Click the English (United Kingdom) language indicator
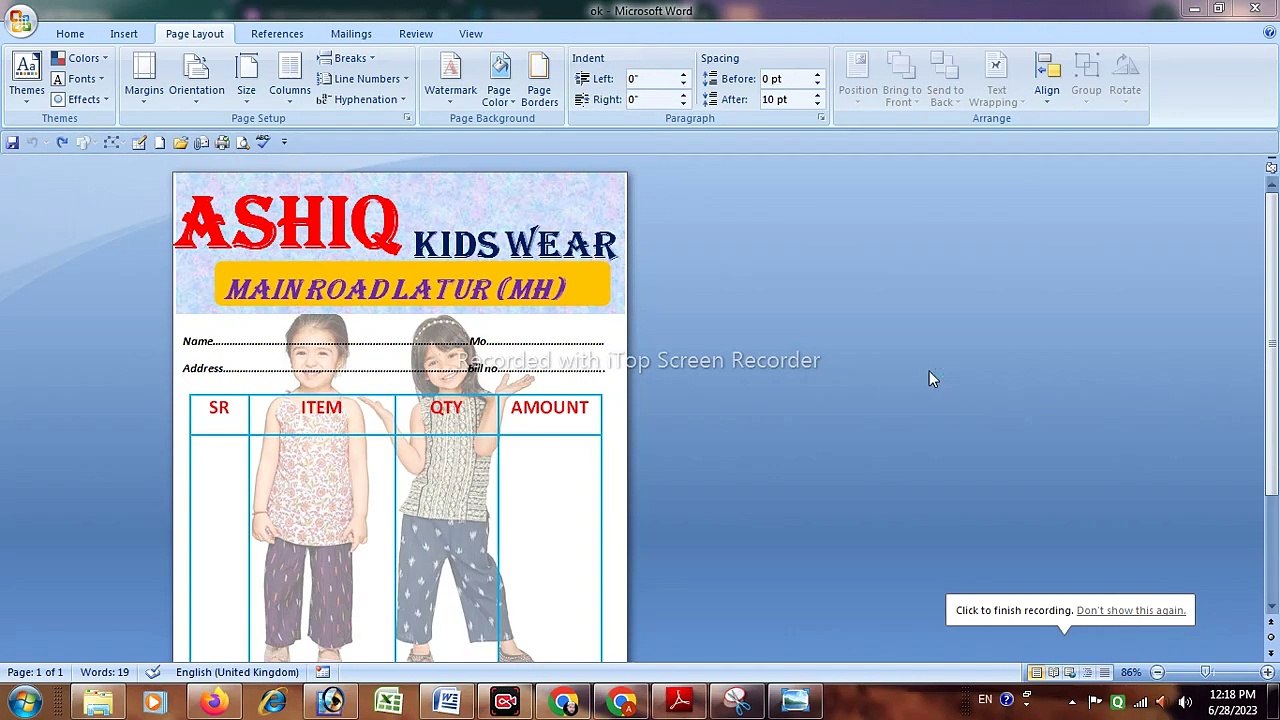The height and width of the screenshot is (720, 1280). click(237, 672)
